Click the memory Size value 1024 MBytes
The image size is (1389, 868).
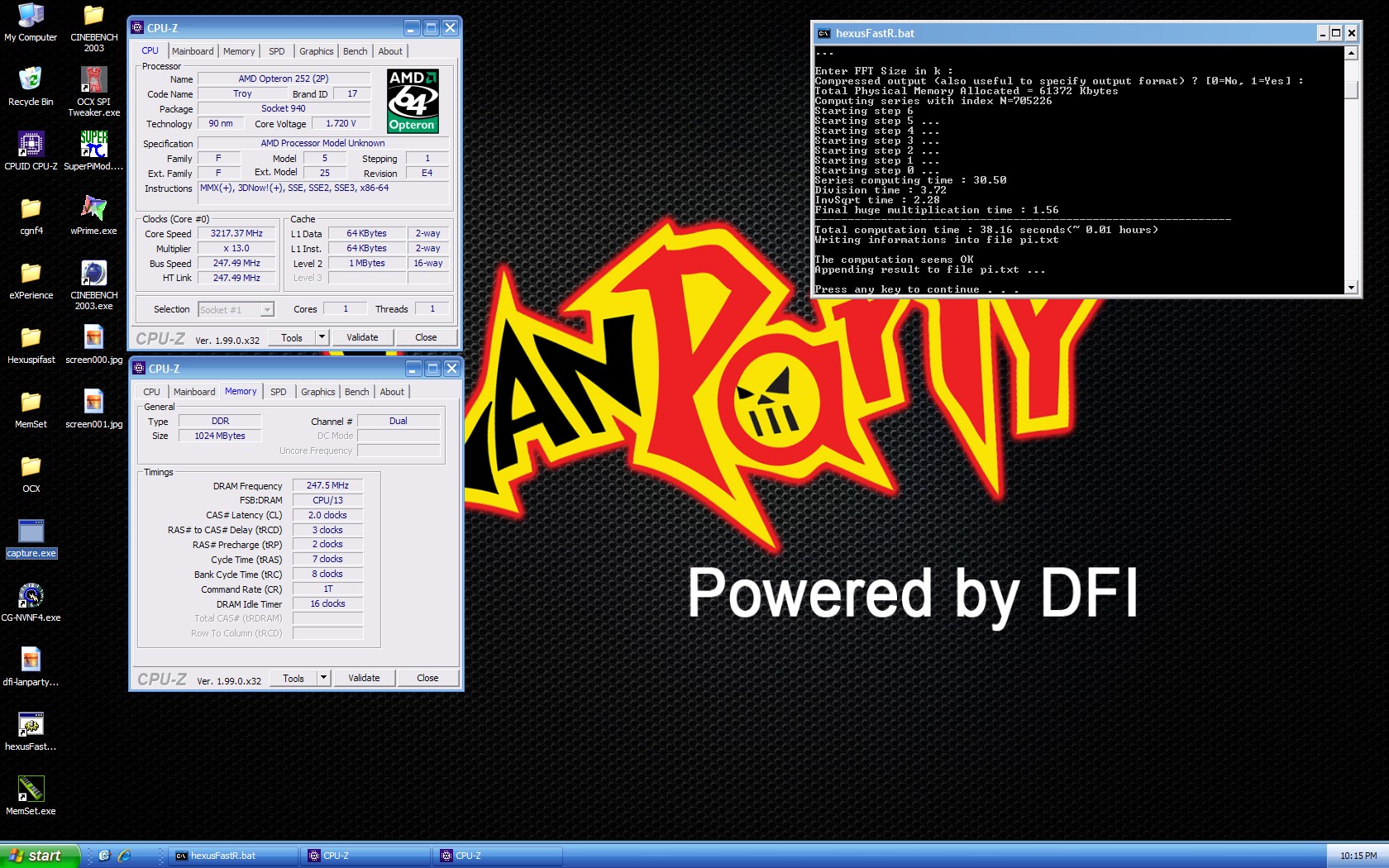click(220, 436)
